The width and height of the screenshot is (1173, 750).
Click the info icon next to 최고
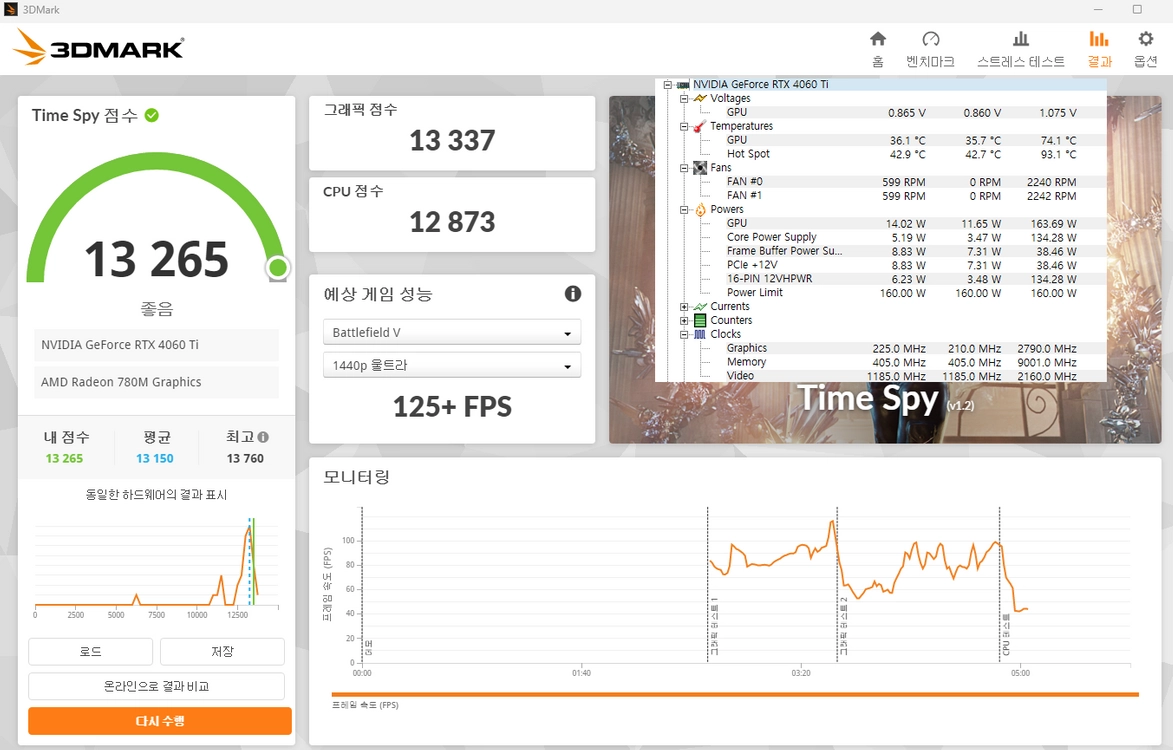263,437
